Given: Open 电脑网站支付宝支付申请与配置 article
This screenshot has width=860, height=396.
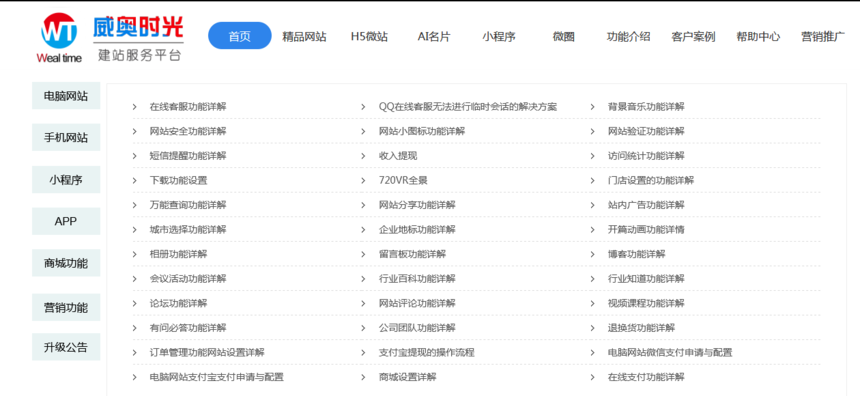Looking at the screenshot, I should click(217, 377).
